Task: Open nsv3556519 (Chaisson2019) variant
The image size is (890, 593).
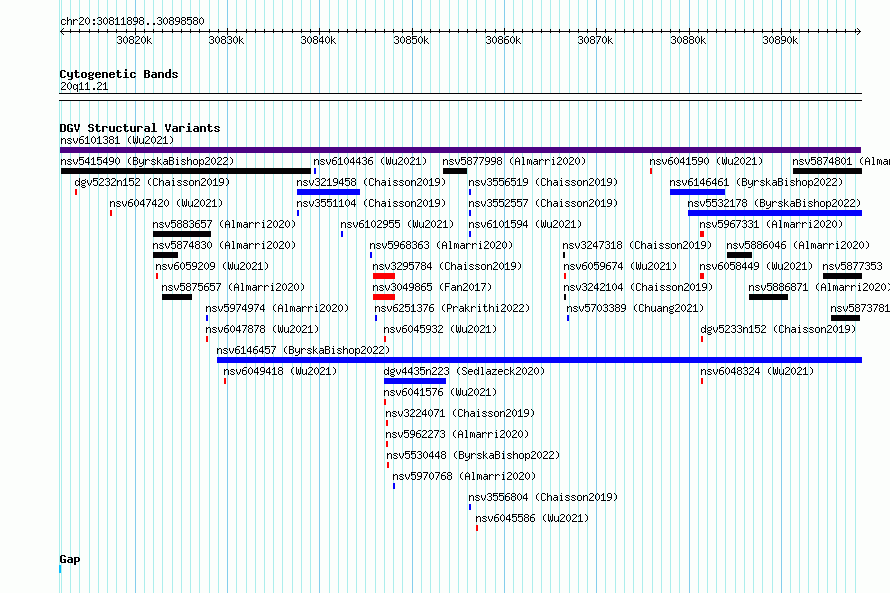Action: (543, 182)
